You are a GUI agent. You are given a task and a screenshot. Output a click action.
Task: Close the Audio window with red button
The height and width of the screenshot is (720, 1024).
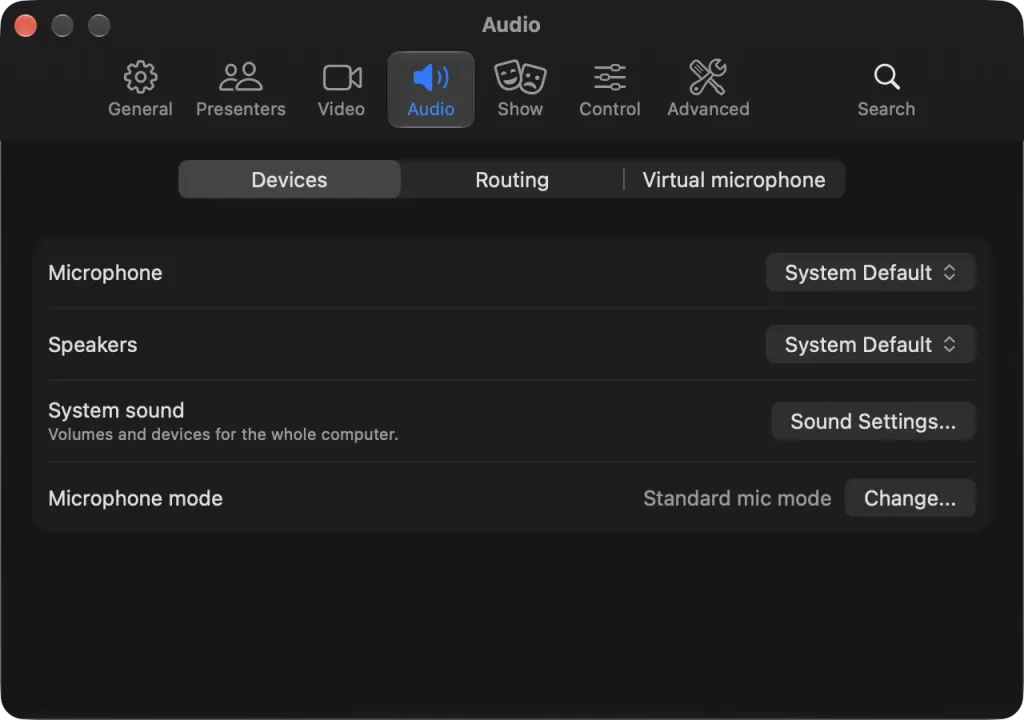pyautogui.click(x=25, y=26)
